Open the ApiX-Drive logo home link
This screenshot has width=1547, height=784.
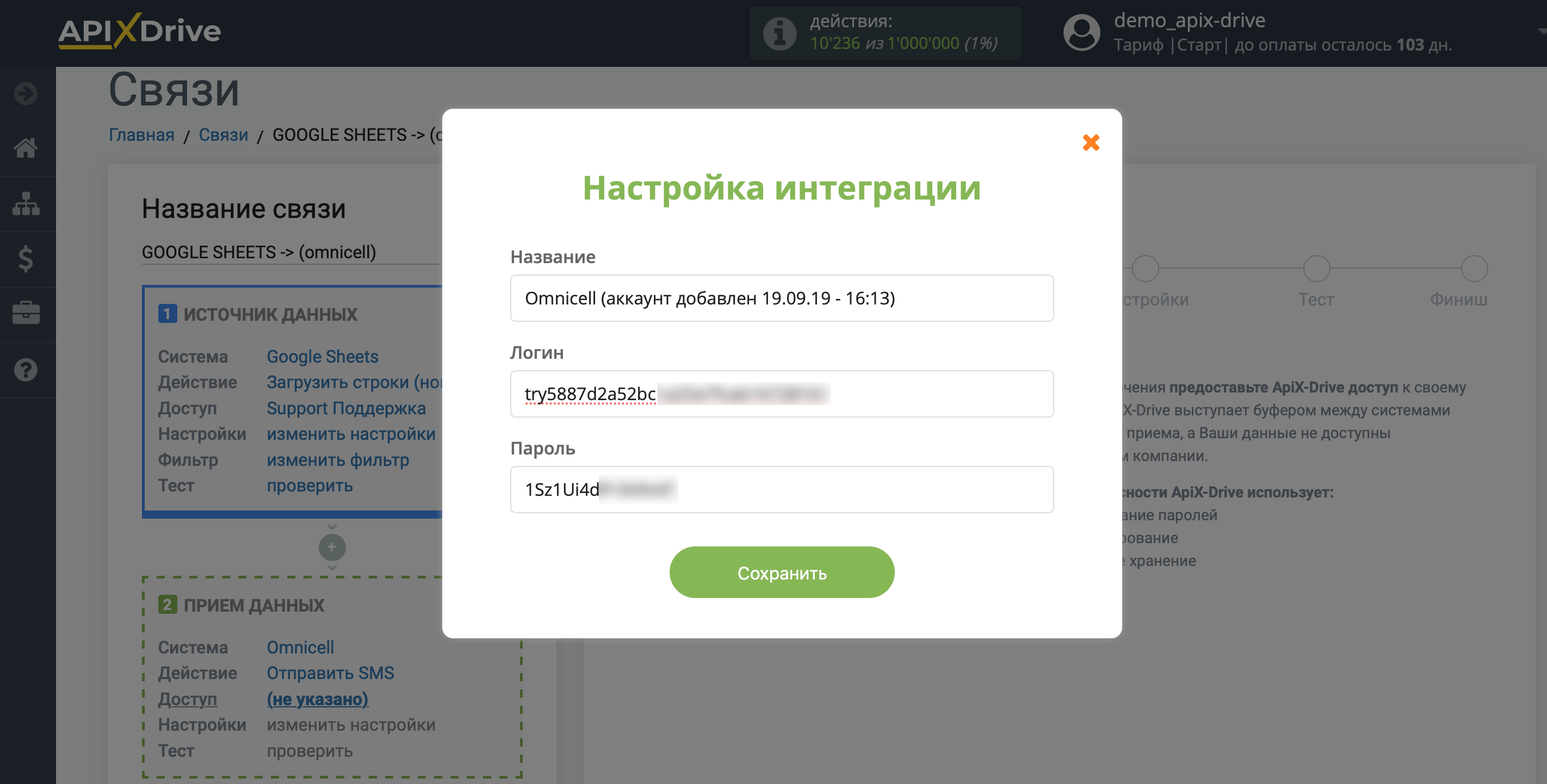(139, 31)
